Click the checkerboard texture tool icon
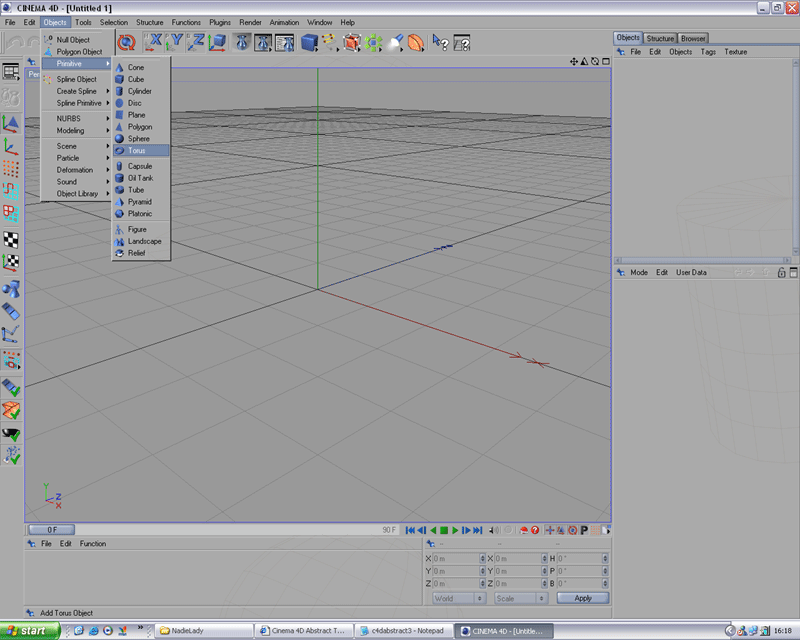The width and height of the screenshot is (800, 640). coord(11,240)
